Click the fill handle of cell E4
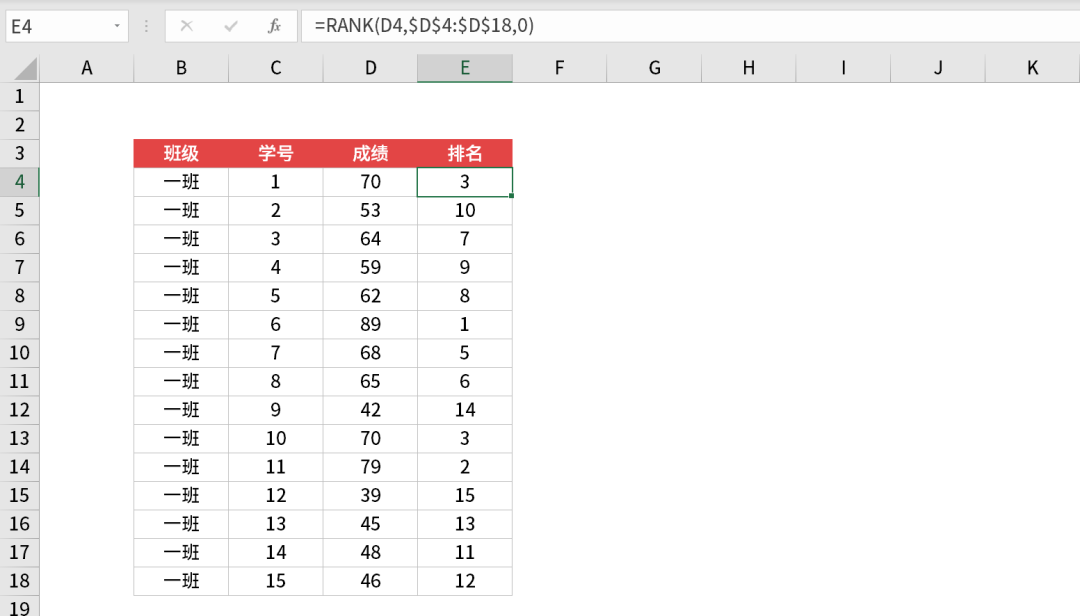This screenshot has height=616, width=1080. click(x=511, y=196)
